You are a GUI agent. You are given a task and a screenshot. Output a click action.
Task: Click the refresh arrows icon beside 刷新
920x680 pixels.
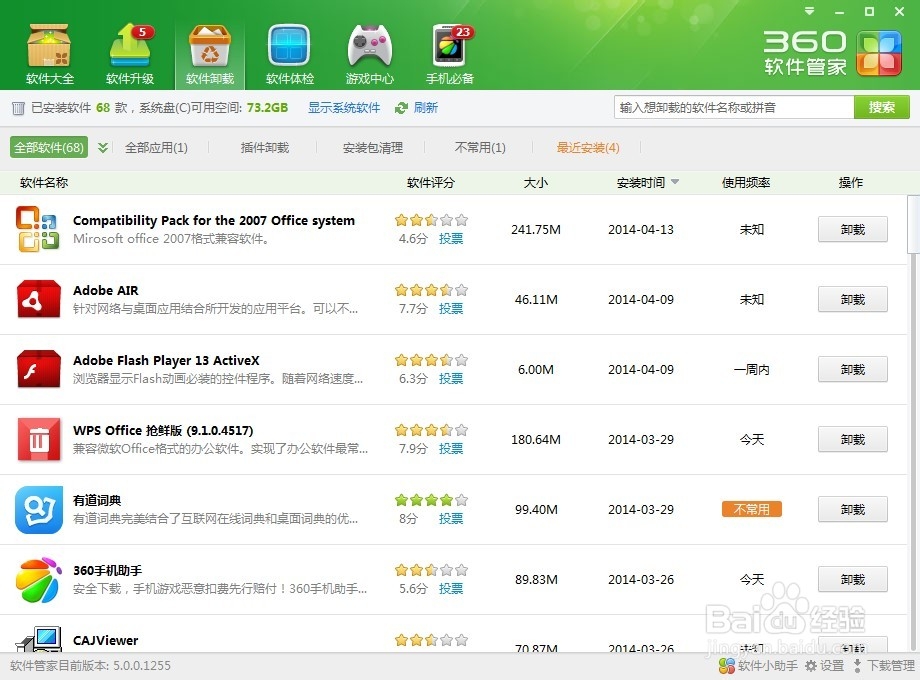click(401, 108)
